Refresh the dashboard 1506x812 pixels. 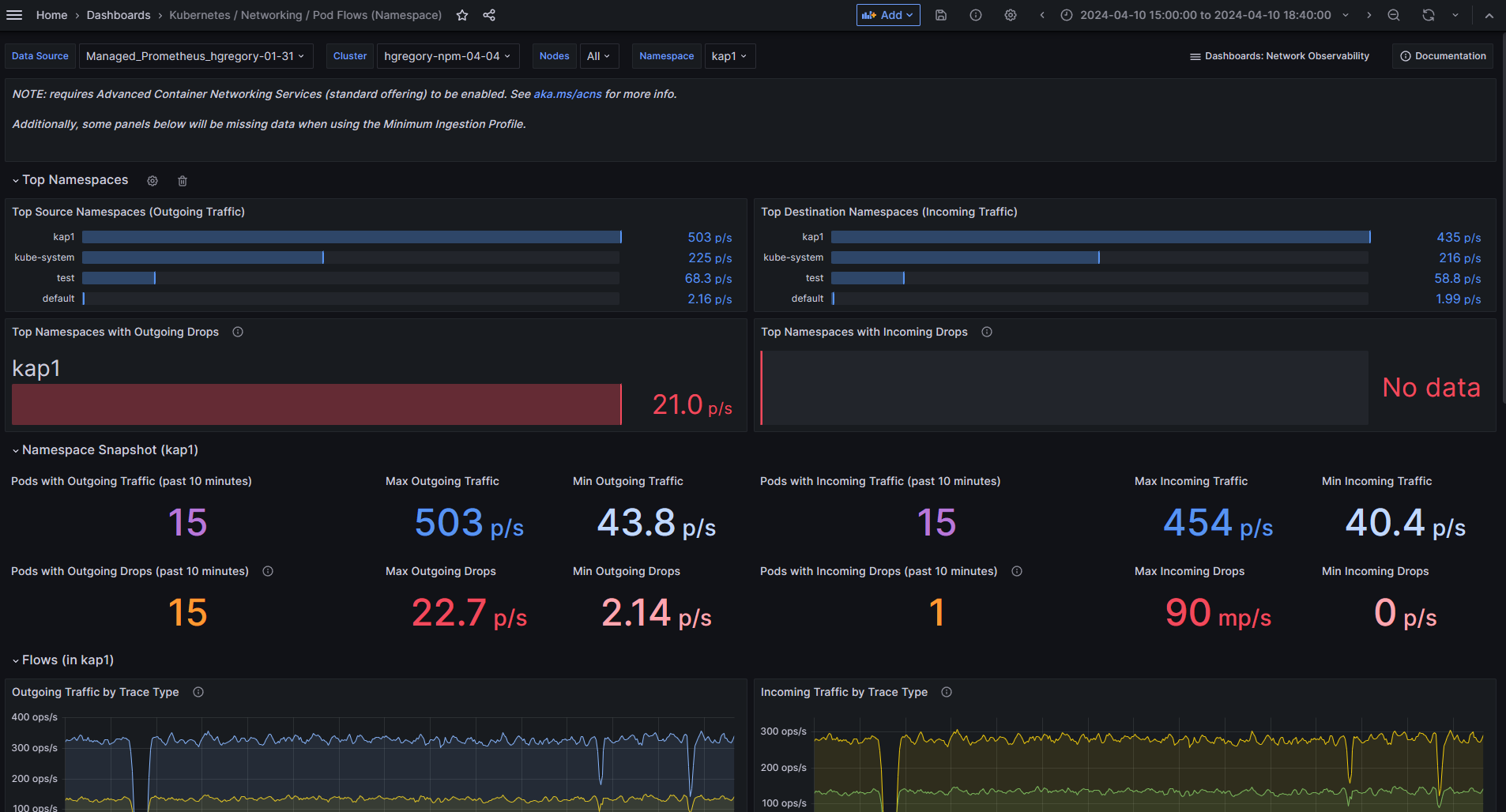[1428, 15]
